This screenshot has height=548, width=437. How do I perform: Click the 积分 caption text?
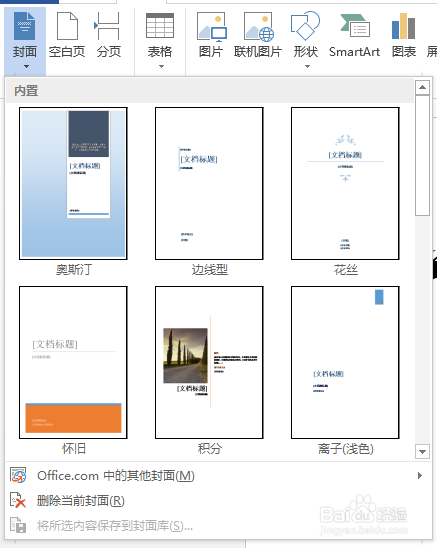pyautogui.click(x=210, y=449)
